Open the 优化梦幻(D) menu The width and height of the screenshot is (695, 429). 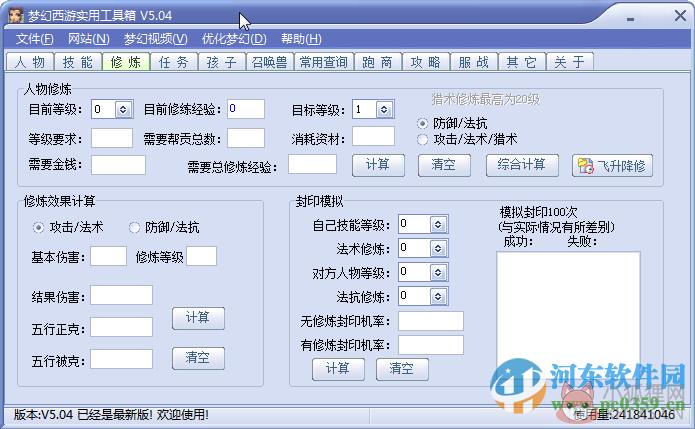[x=234, y=39]
